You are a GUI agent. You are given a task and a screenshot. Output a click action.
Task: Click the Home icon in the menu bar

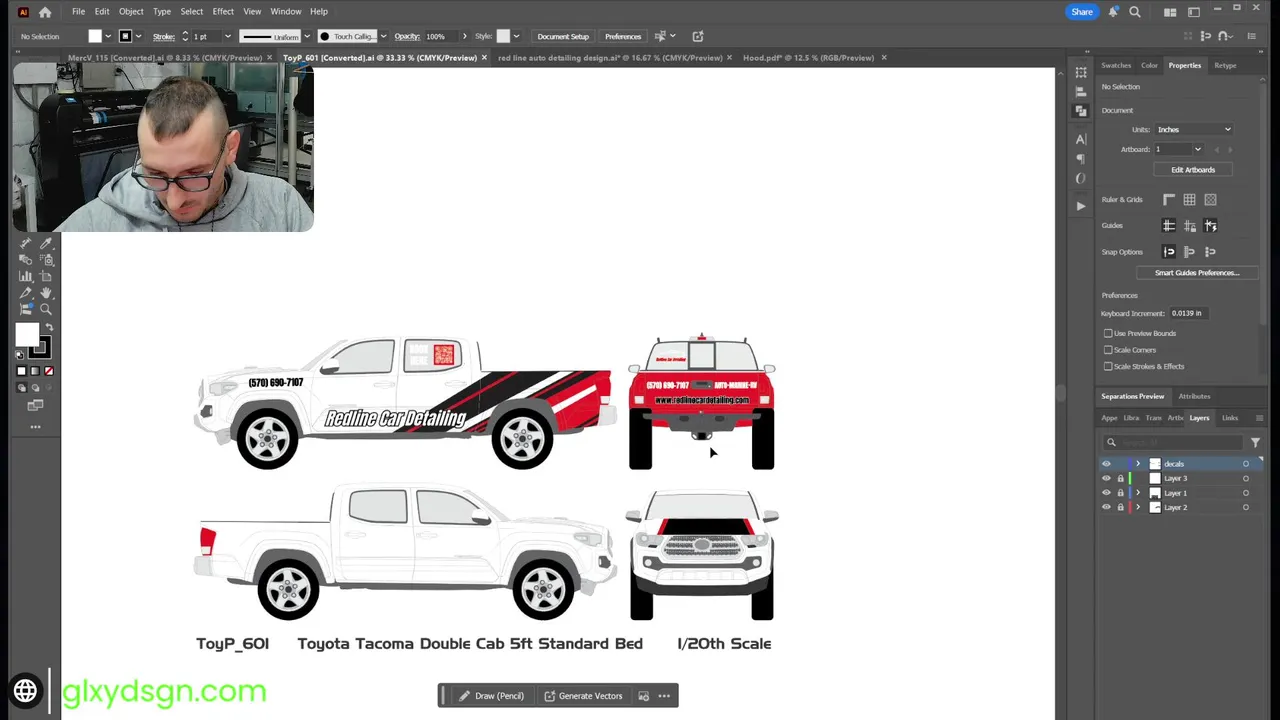[x=45, y=12]
